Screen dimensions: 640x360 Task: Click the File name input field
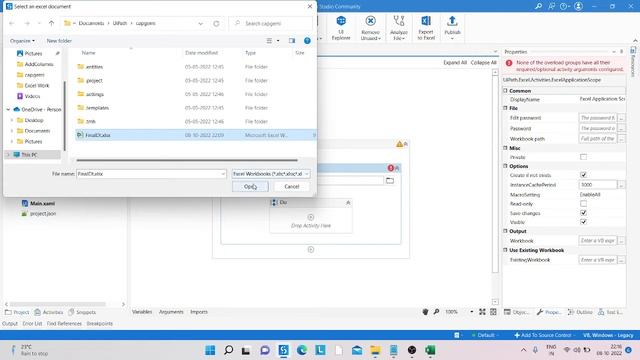click(x=151, y=174)
